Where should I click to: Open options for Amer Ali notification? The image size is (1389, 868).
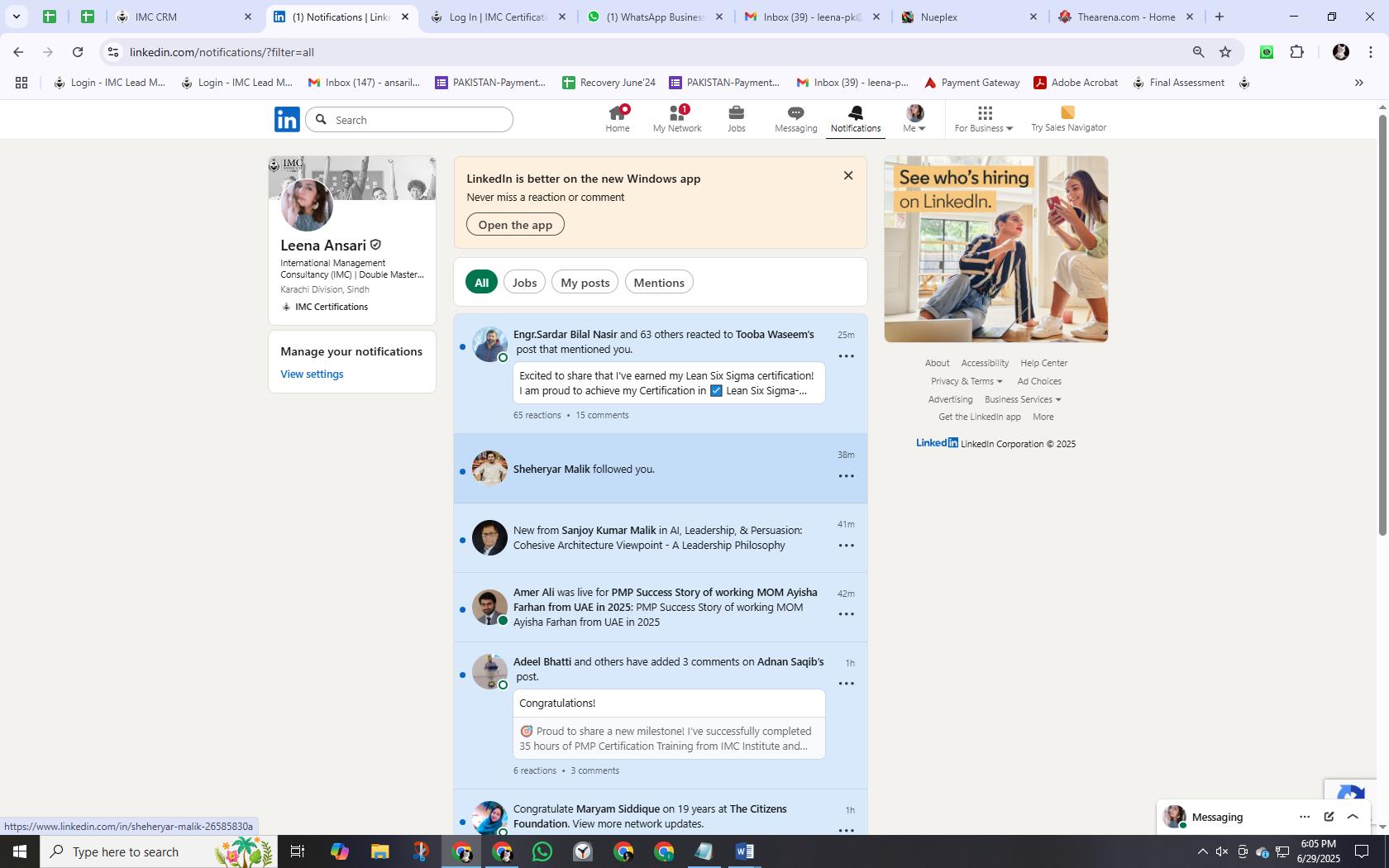(846, 614)
